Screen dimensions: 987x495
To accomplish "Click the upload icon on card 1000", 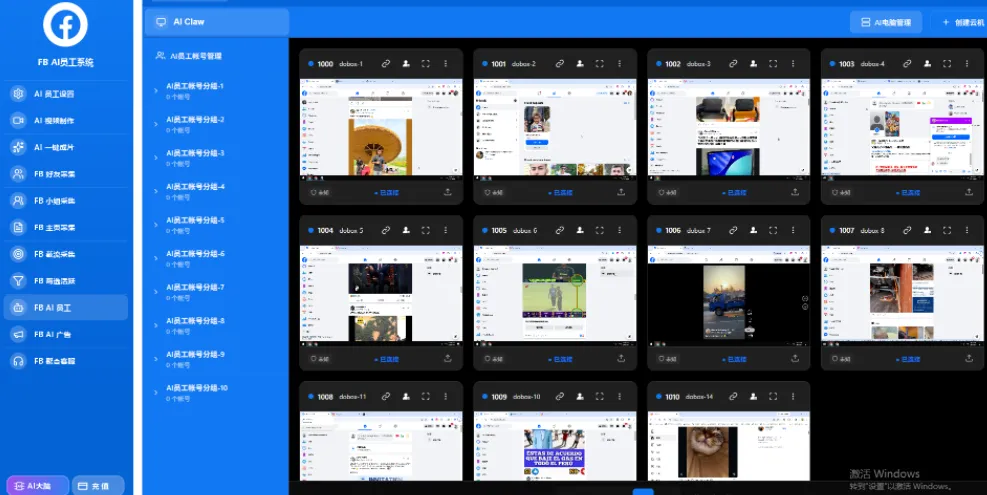I will click(x=448, y=192).
